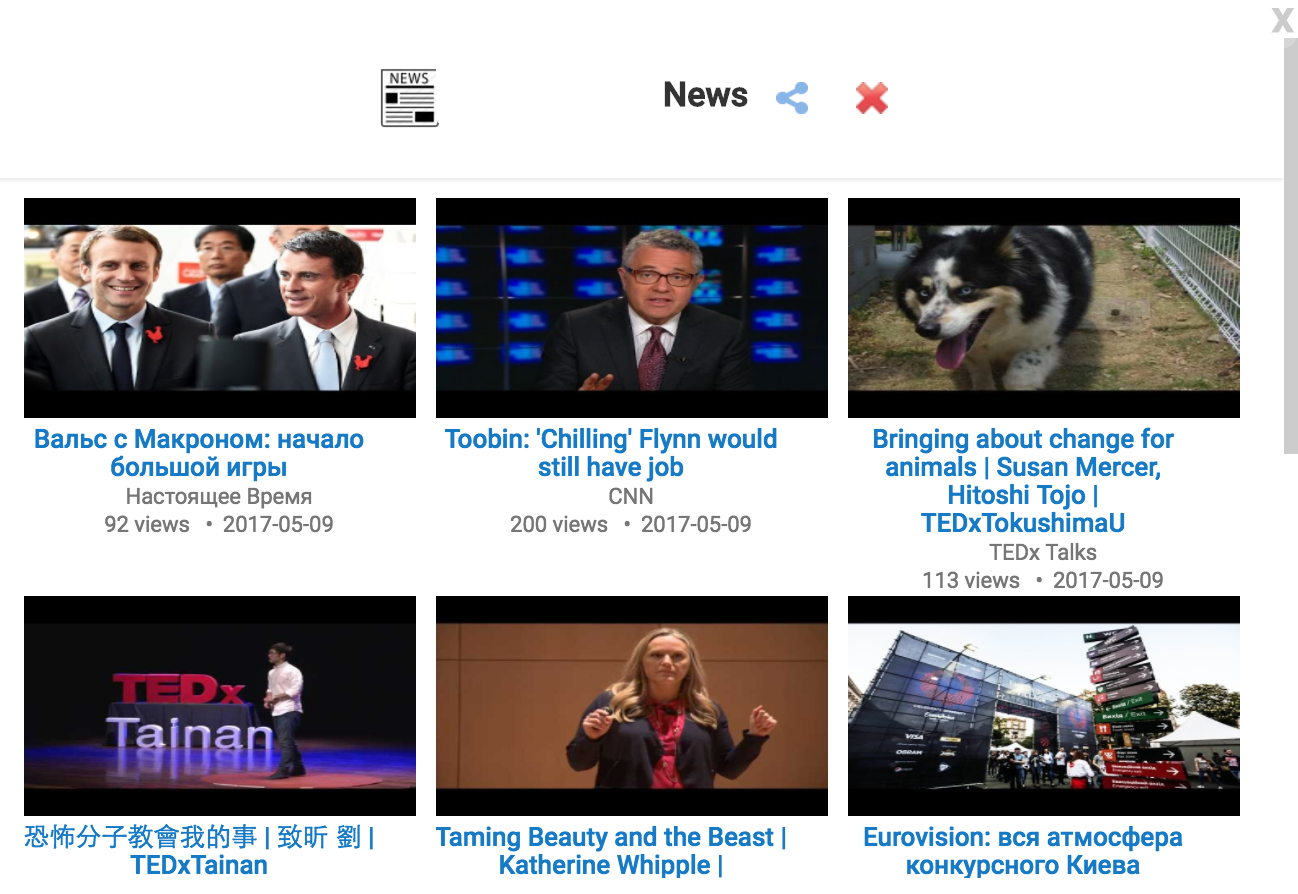Open link '恐怖分子教會我的事 | TEDxTainan'
This screenshot has width=1298, height=894.
(x=199, y=851)
